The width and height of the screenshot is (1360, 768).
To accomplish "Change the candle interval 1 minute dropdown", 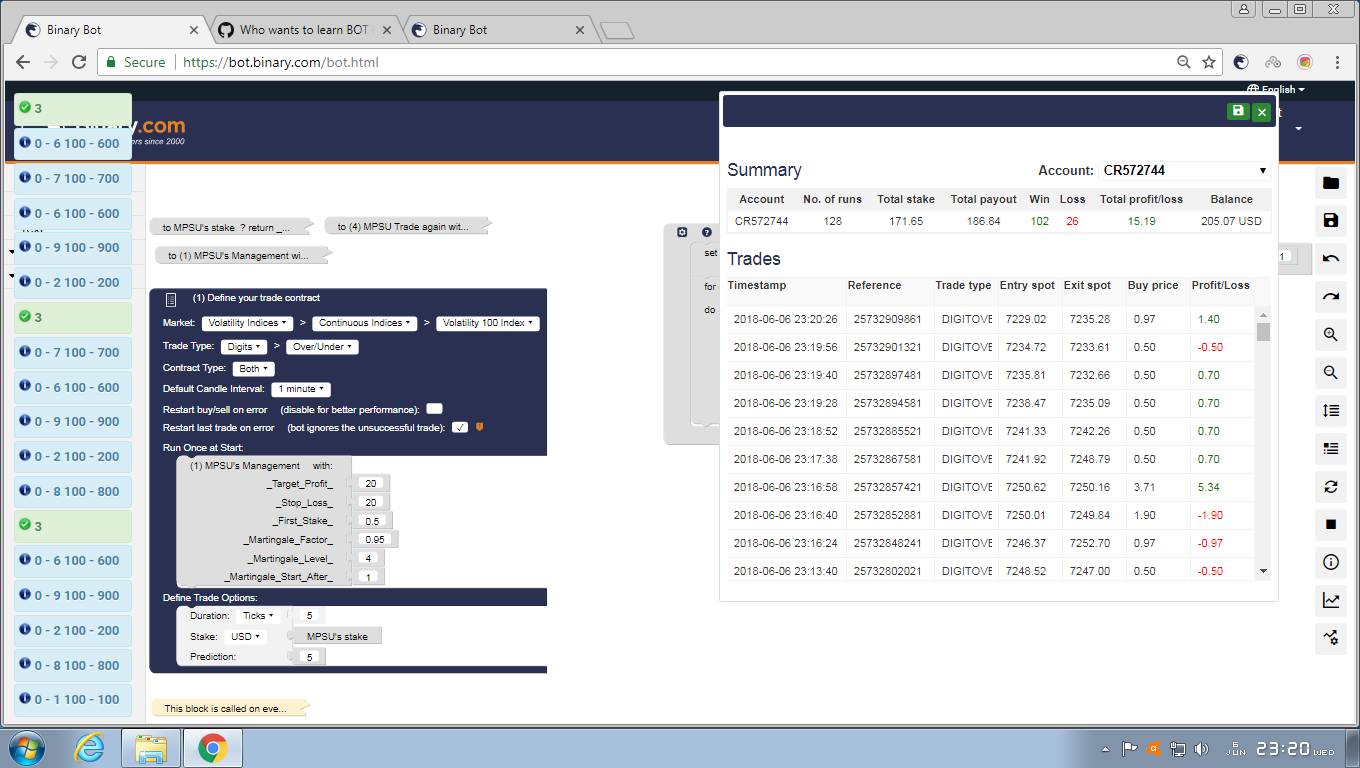I will point(301,389).
